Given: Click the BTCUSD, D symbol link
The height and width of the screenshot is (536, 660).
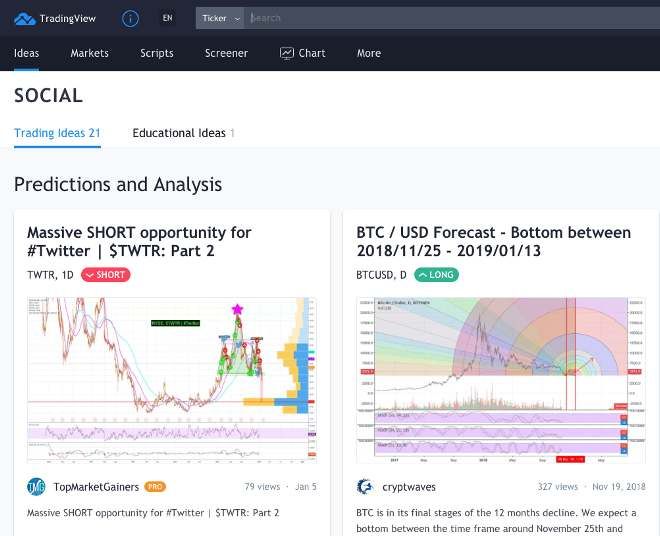Looking at the screenshot, I should (x=381, y=275).
